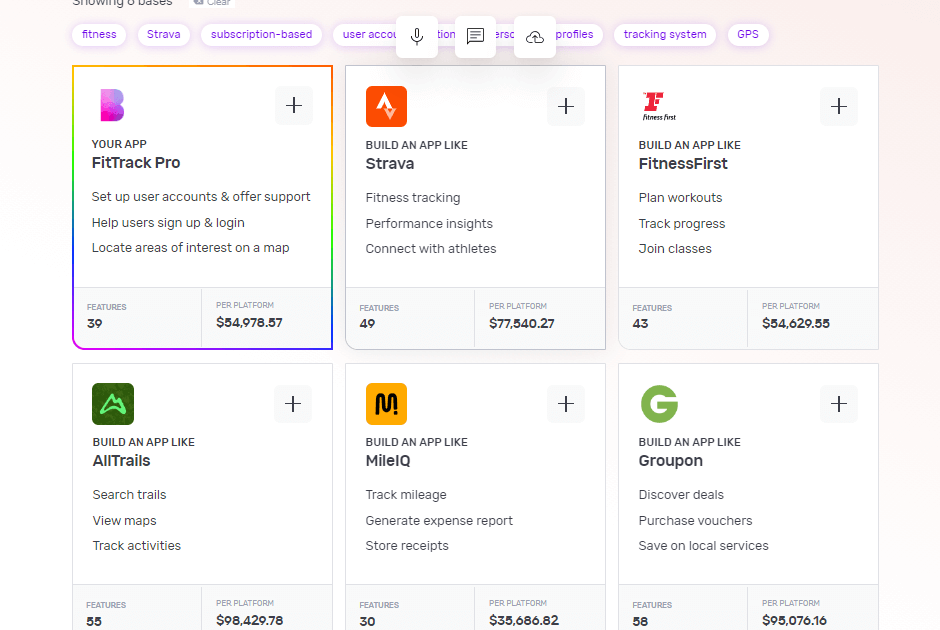Click the cloud upload icon
The height and width of the screenshot is (630, 940).
(x=535, y=37)
